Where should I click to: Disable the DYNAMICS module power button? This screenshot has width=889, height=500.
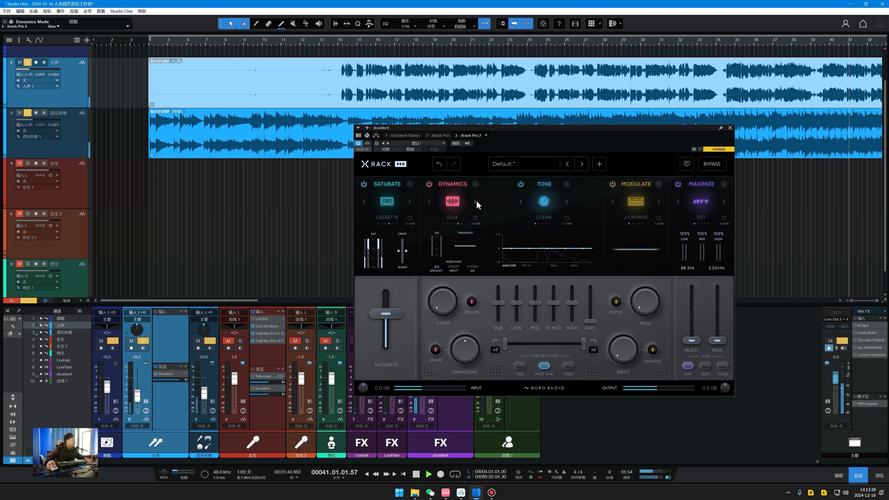429,184
